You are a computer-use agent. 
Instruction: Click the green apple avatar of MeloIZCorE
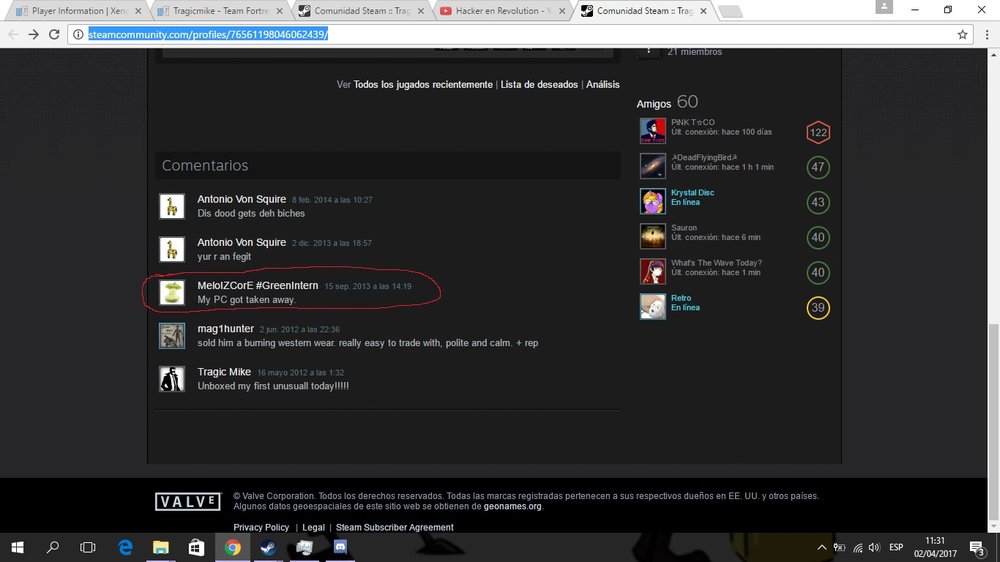(x=172, y=293)
